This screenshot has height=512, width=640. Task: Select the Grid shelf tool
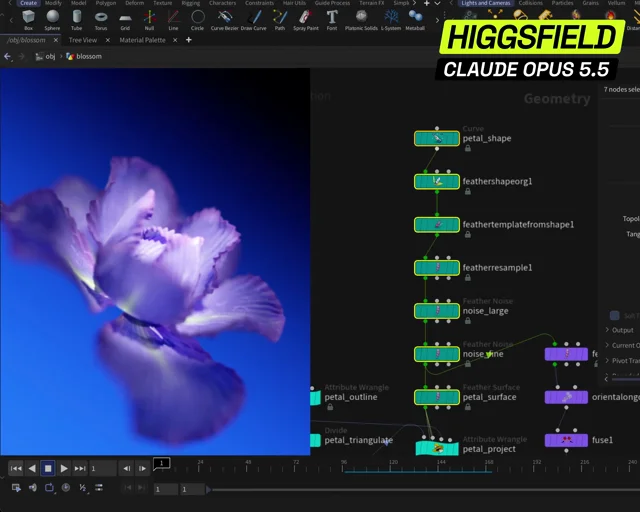pos(125,20)
